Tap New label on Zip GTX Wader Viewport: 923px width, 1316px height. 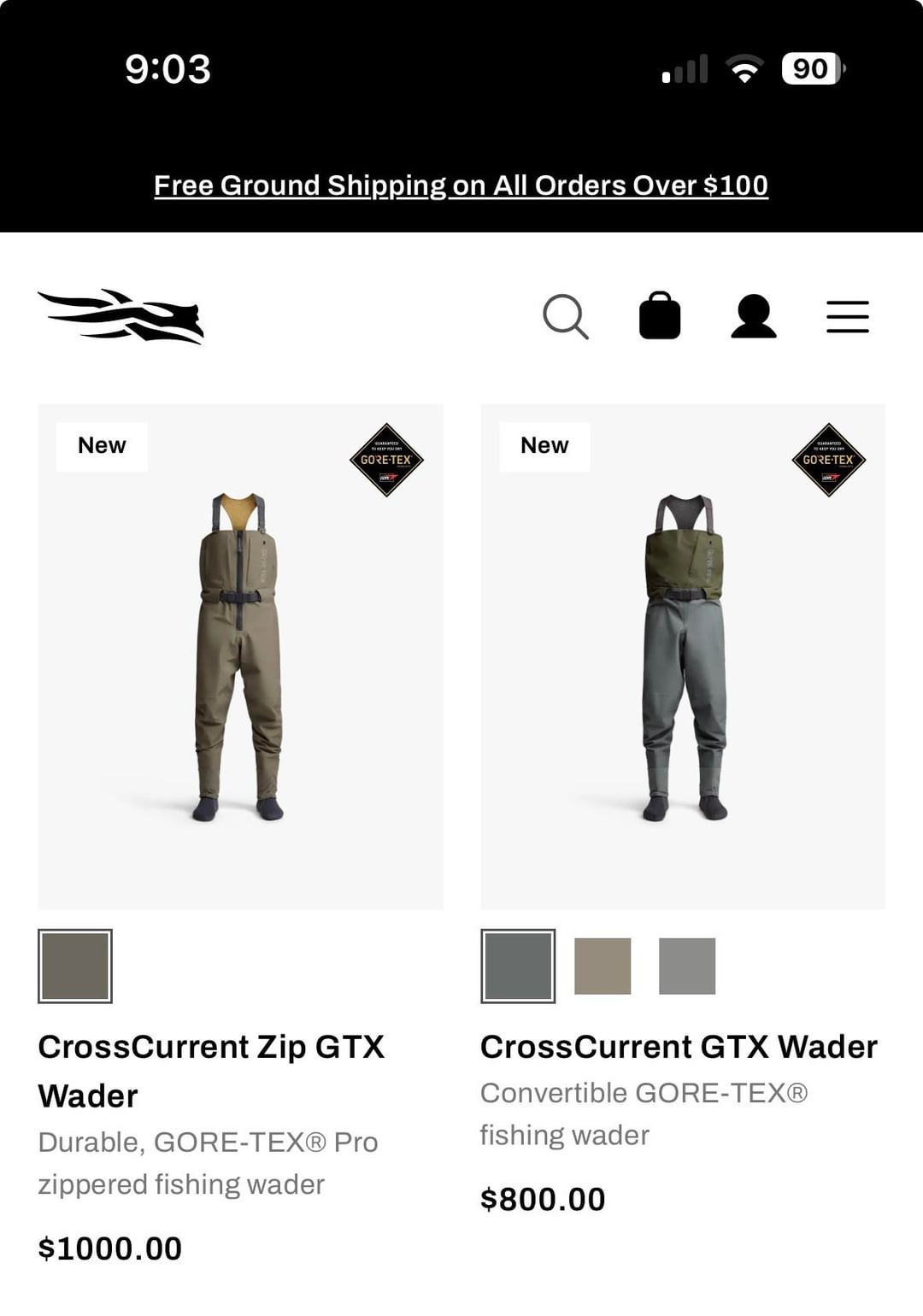point(102,446)
